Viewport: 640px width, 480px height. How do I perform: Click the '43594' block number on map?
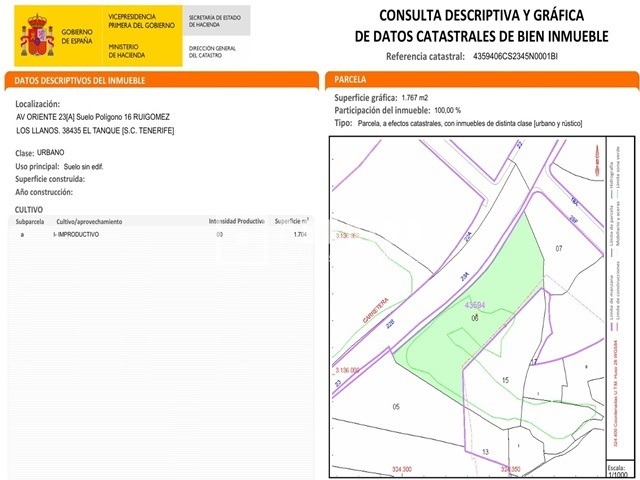(x=475, y=305)
